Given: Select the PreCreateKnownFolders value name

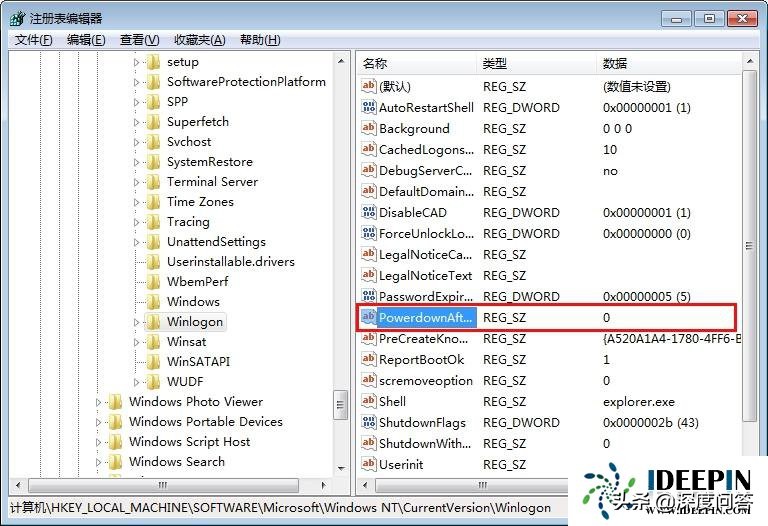Looking at the screenshot, I should [x=423, y=338].
